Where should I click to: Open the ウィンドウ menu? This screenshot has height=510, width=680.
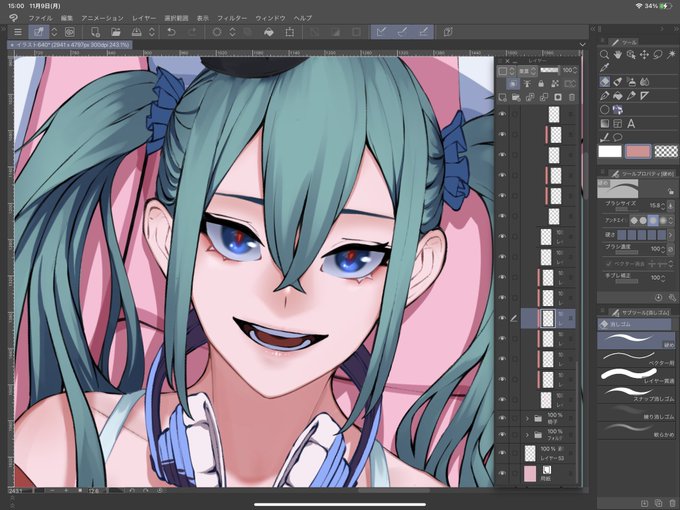[x=270, y=18]
